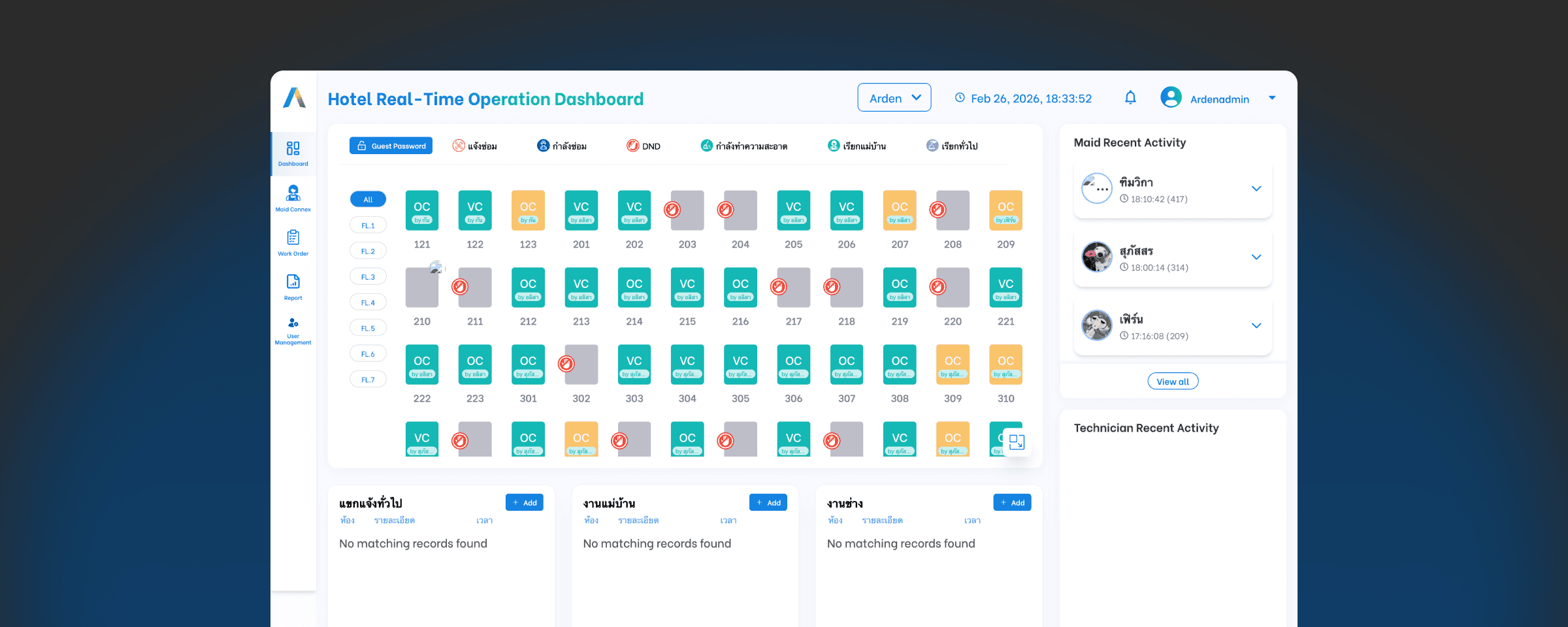The height and width of the screenshot is (627, 1568).
Task: Click the expand-grid icon on the room panel
Action: pyautogui.click(x=1017, y=442)
